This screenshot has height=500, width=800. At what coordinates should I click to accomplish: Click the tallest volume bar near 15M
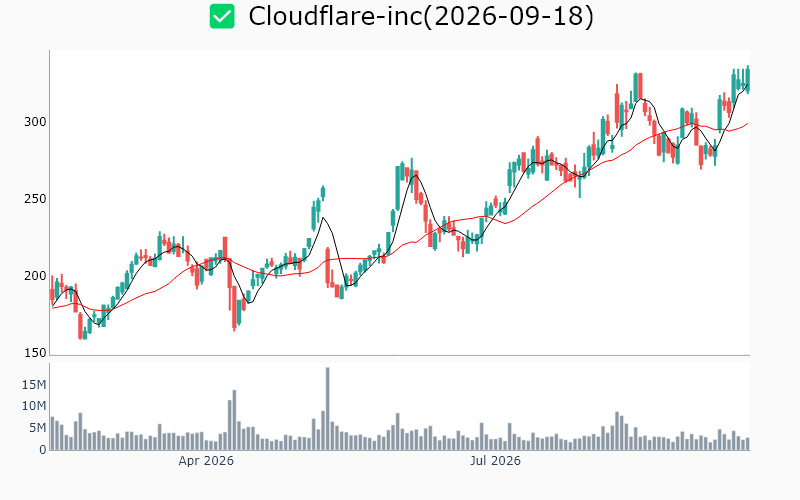pyautogui.click(x=328, y=409)
